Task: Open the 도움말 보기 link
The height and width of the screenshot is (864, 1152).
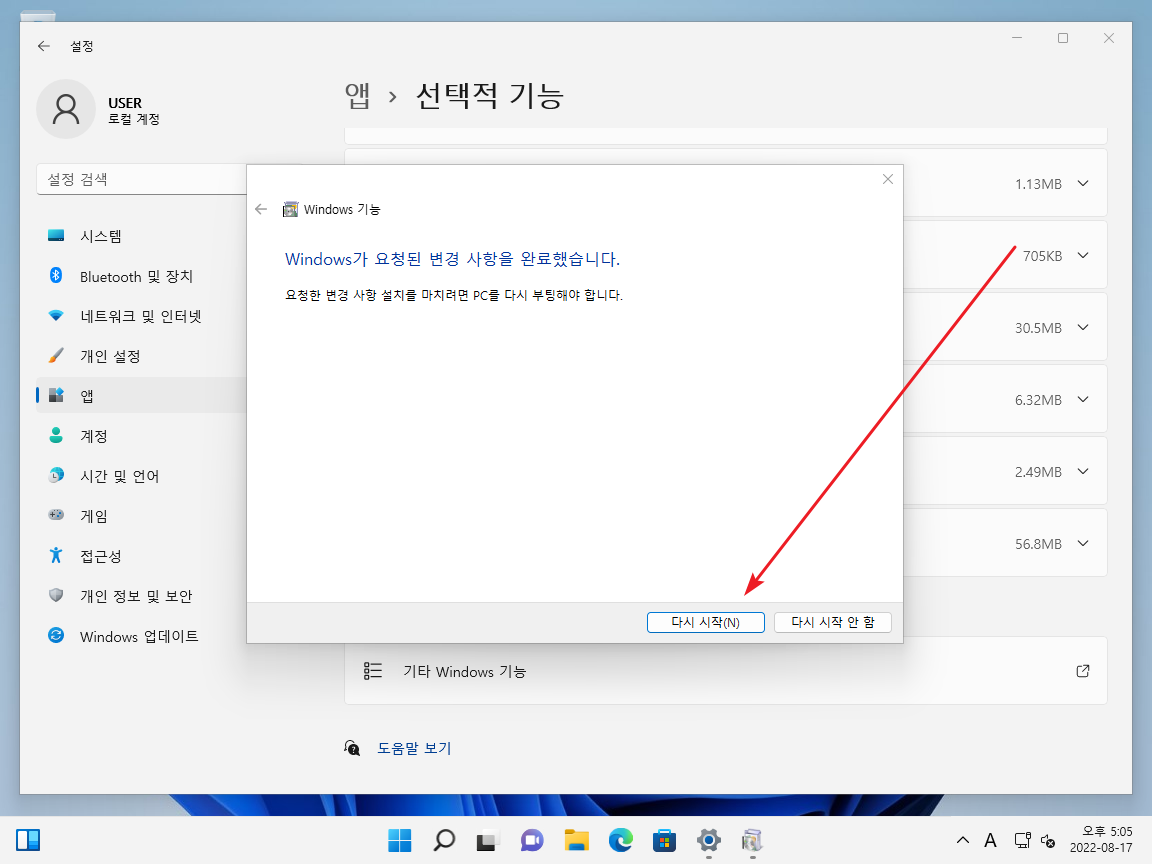Action: 414,748
